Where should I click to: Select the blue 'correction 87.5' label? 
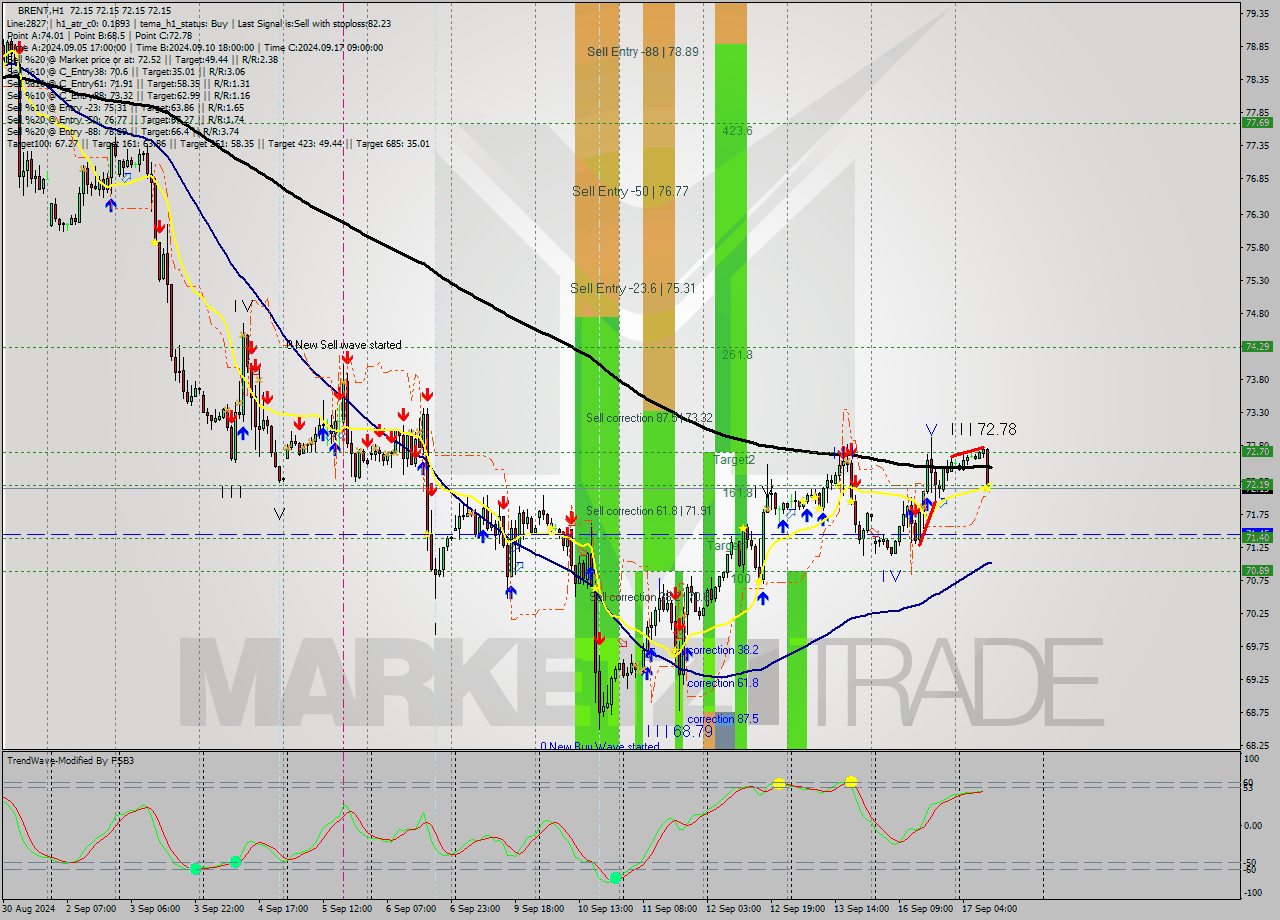(723, 719)
